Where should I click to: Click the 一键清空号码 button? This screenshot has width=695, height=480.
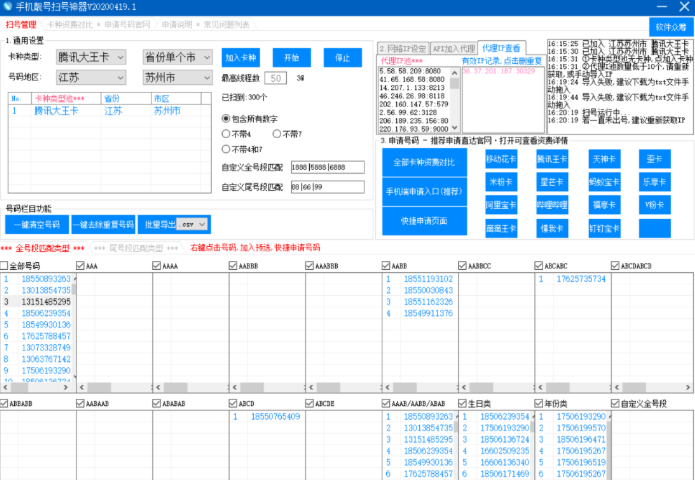[37, 224]
